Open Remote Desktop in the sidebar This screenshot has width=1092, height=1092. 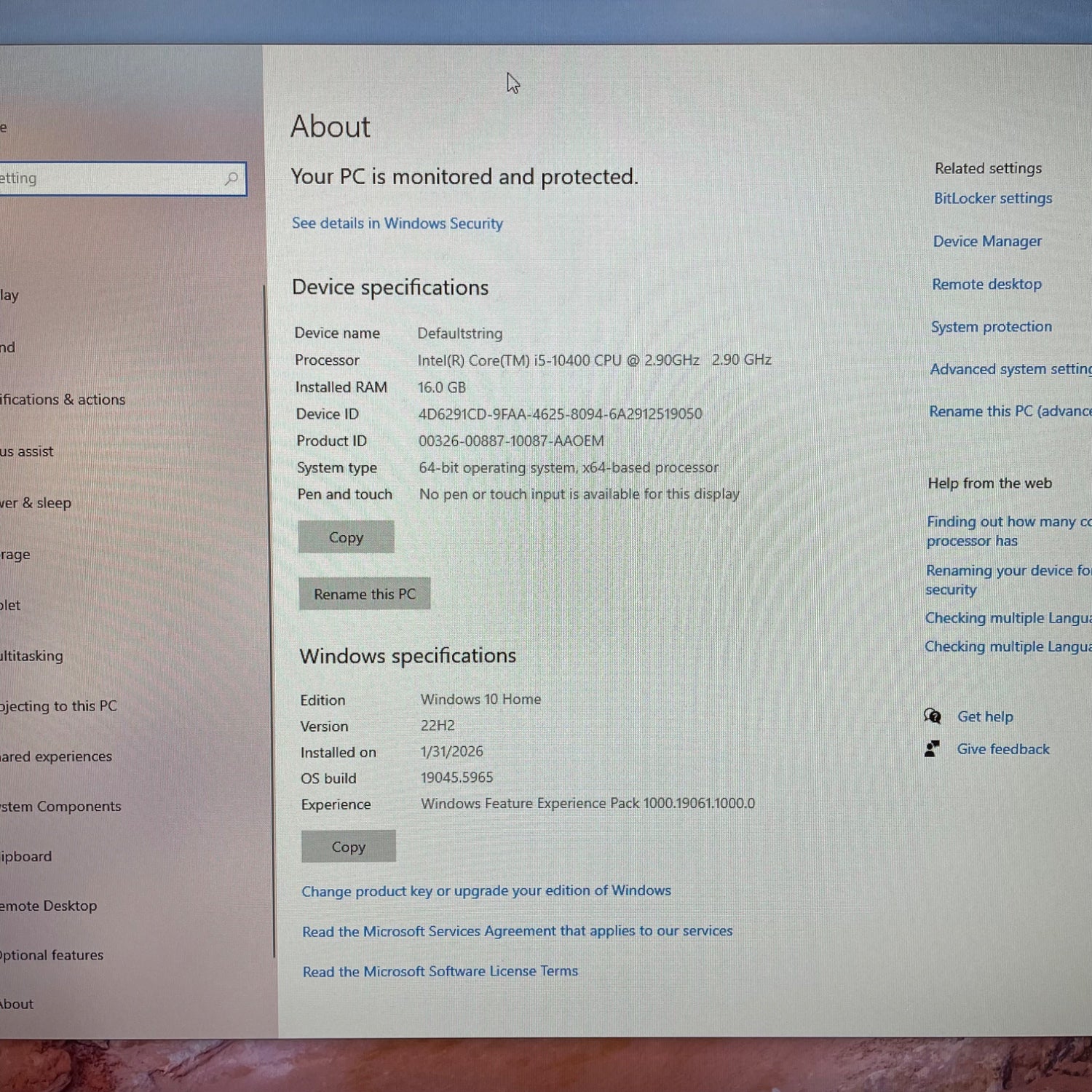pyautogui.click(x=49, y=906)
